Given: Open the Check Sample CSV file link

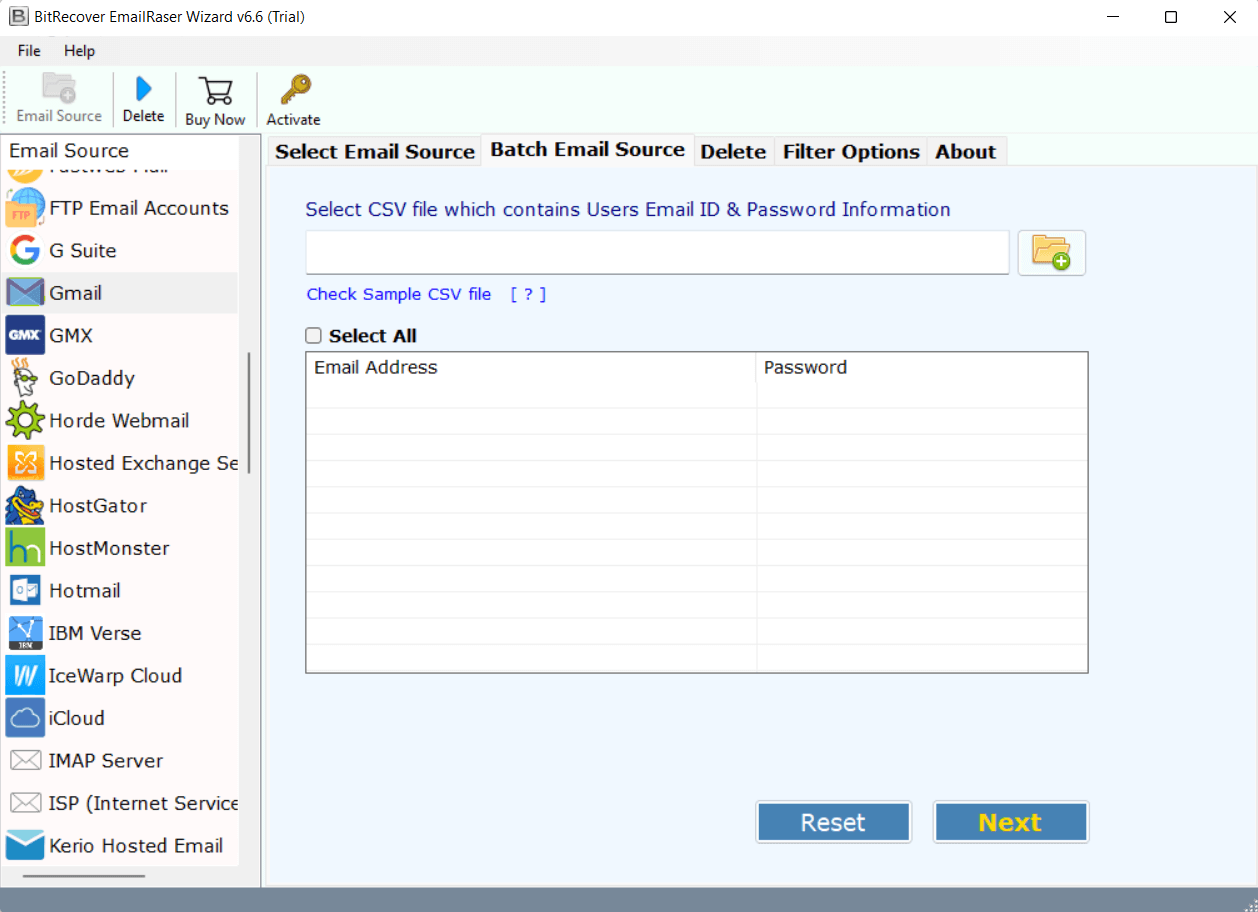Looking at the screenshot, I should pyautogui.click(x=399, y=294).
